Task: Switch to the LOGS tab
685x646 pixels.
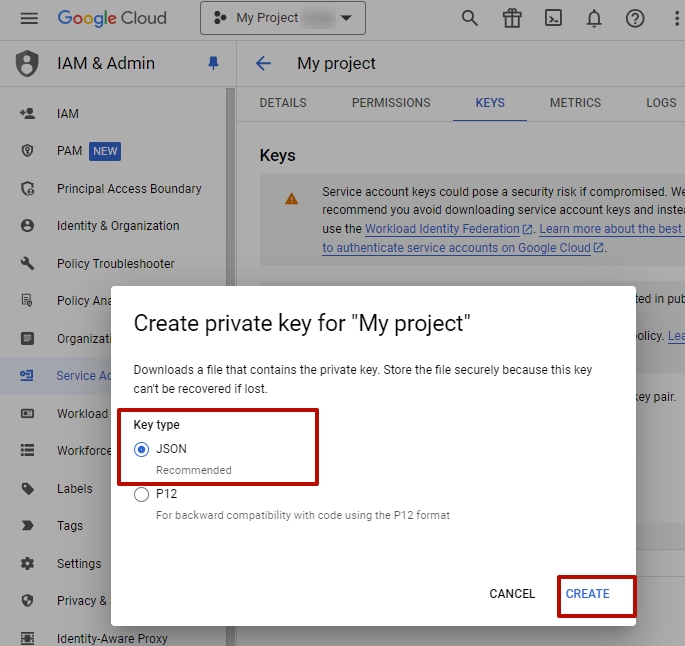Action: (661, 103)
